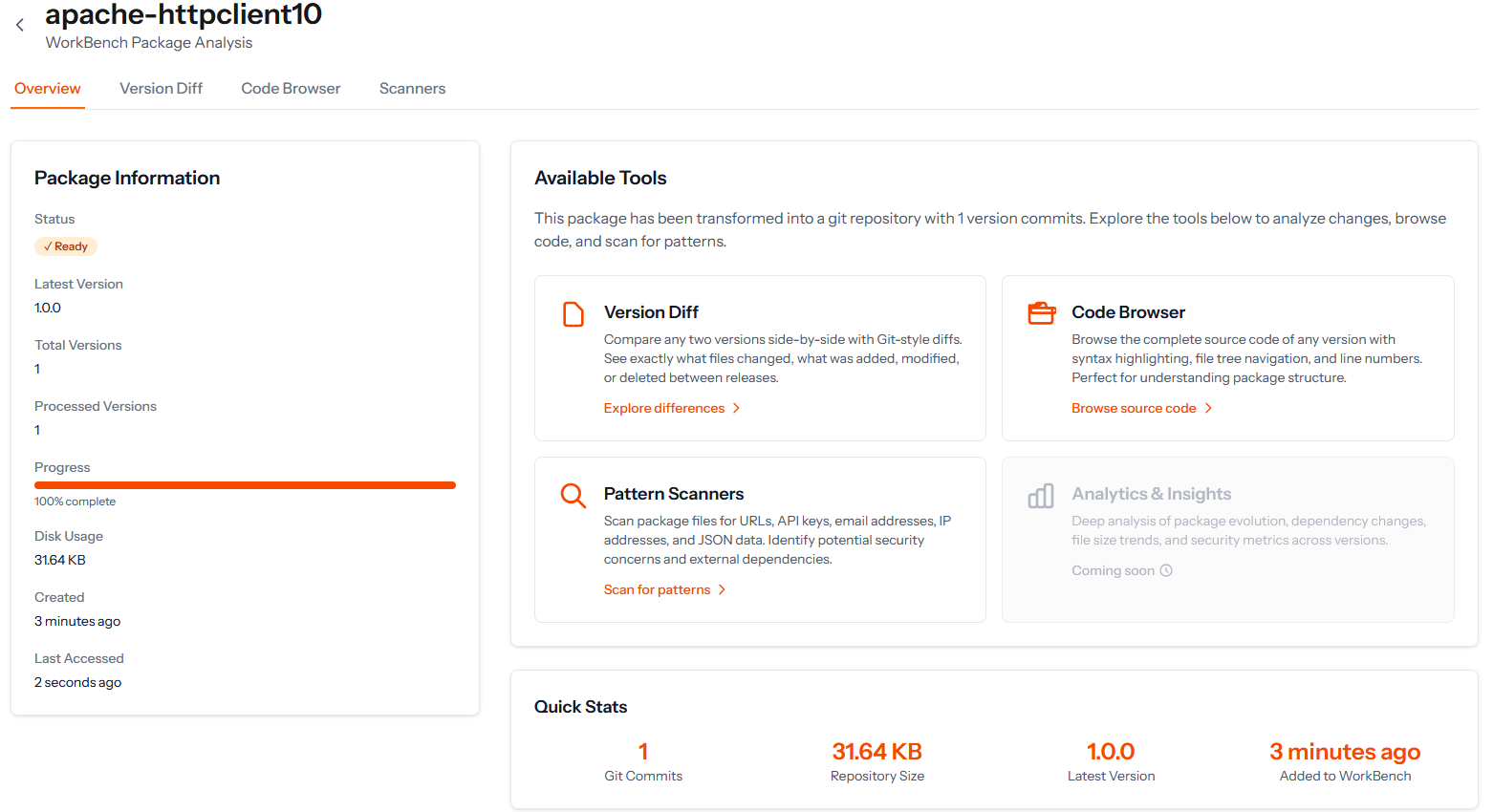Click the chevron after Scan for patterns
This screenshot has height=812, width=1493.
[722, 590]
